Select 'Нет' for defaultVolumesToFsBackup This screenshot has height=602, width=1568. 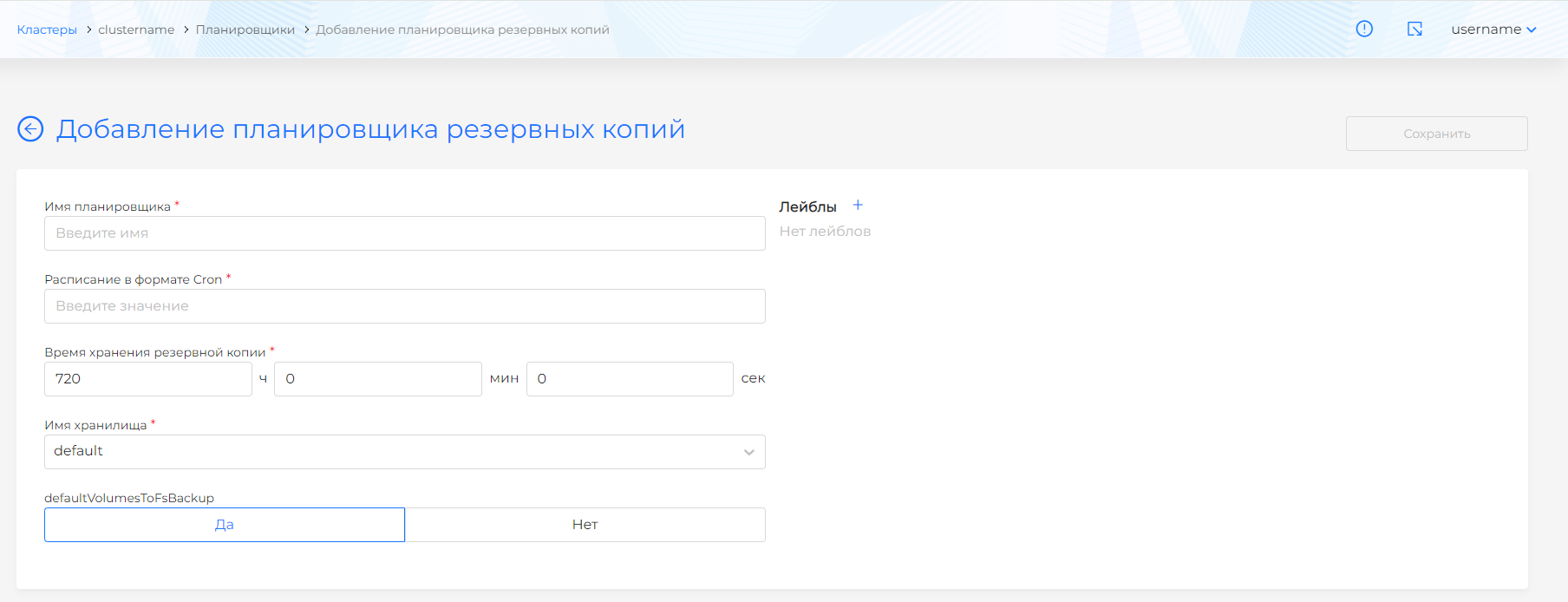coord(585,525)
